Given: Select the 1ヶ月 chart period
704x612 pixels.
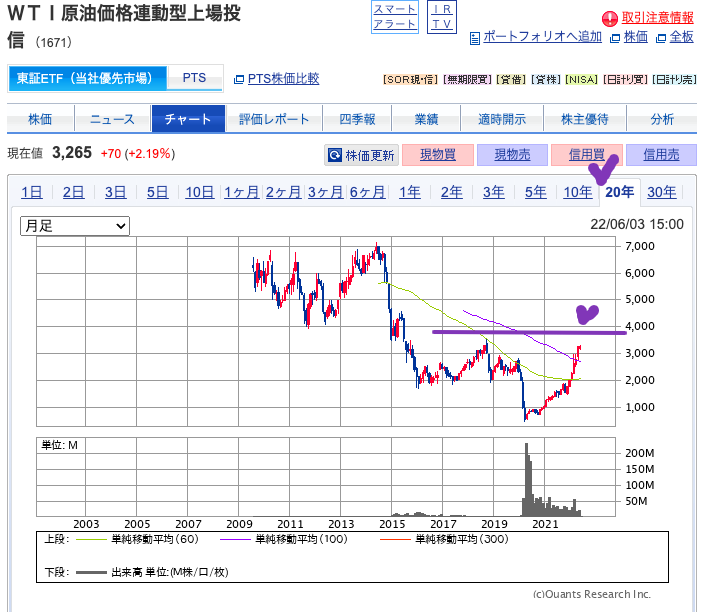Looking at the screenshot, I should 242,192.
